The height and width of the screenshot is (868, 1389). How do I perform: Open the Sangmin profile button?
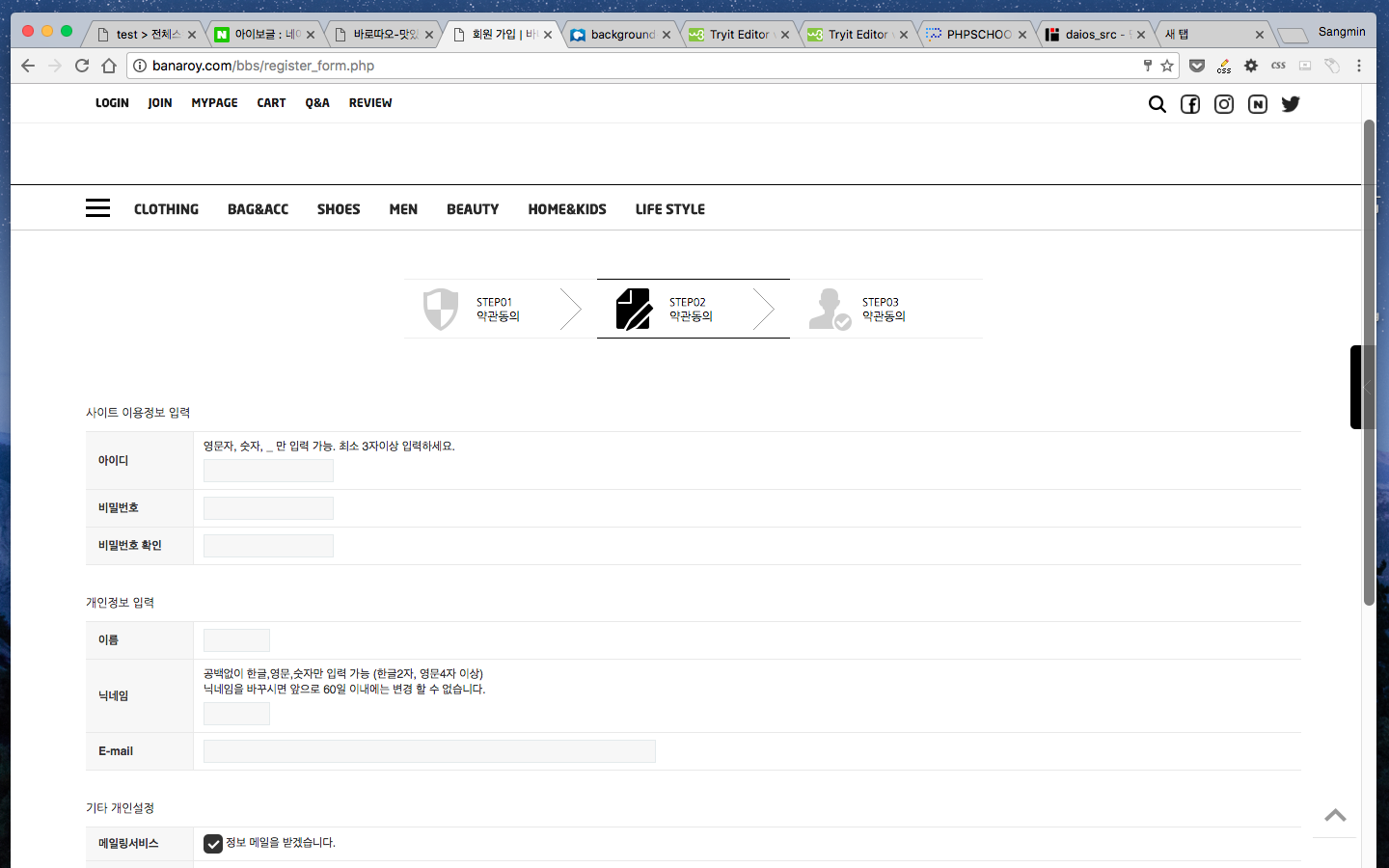point(1342,32)
